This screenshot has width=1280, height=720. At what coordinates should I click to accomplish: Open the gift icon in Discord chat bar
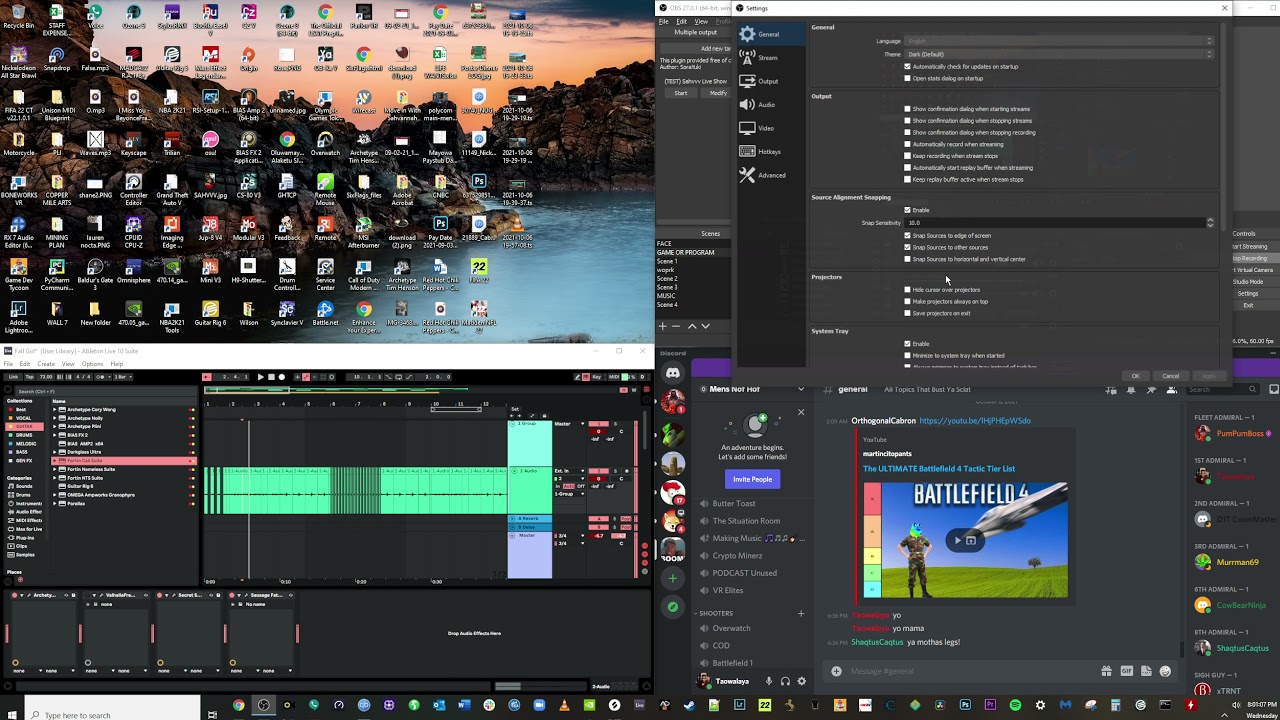click(x=1106, y=671)
